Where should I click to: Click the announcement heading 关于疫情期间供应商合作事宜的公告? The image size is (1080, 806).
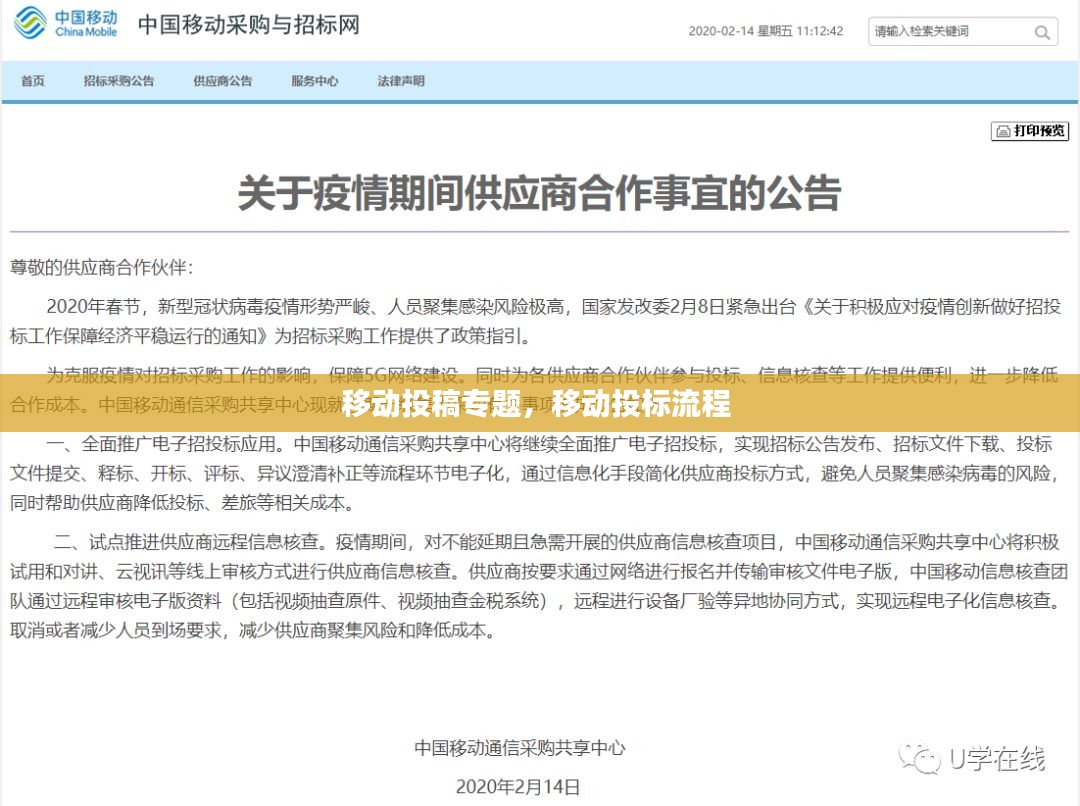[x=539, y=192]
